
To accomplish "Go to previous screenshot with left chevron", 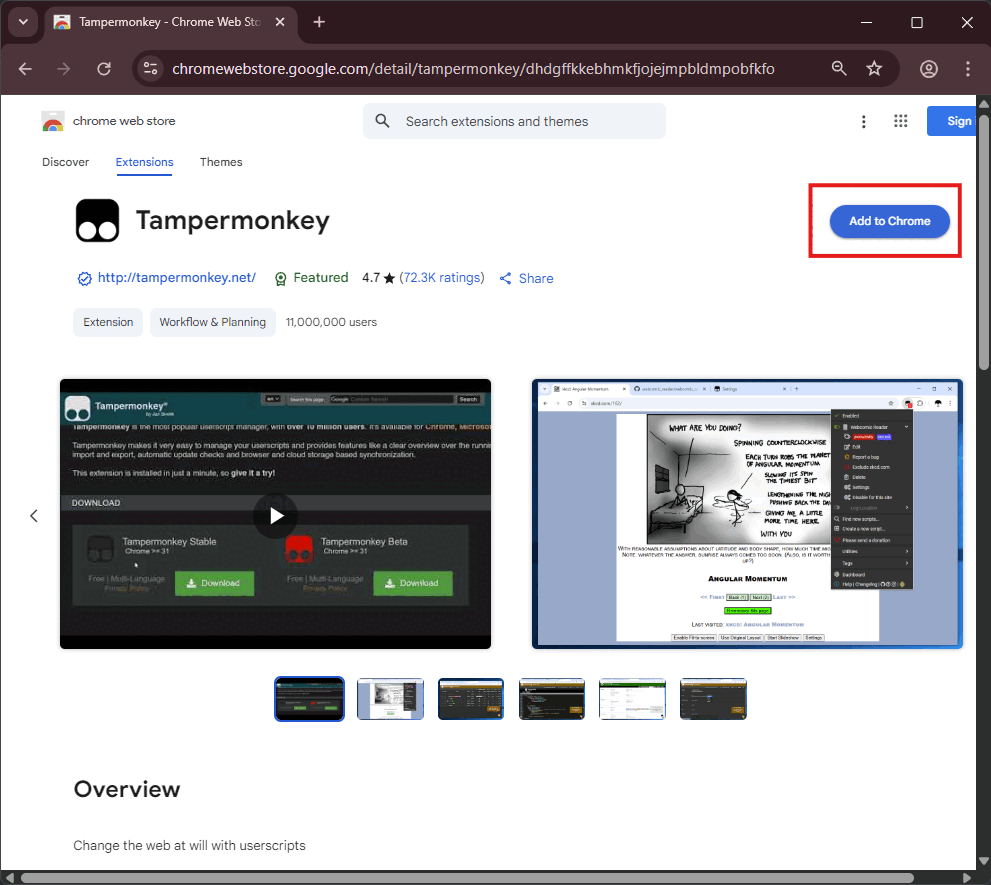I will pyautogui.click(x=34, y=515).
